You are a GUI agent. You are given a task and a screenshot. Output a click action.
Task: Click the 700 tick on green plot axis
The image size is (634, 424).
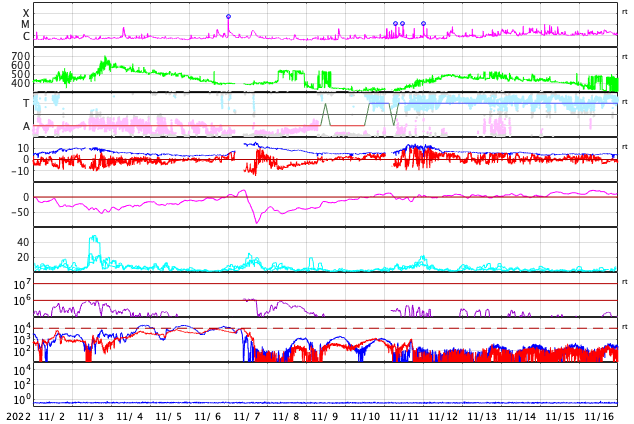21,56
